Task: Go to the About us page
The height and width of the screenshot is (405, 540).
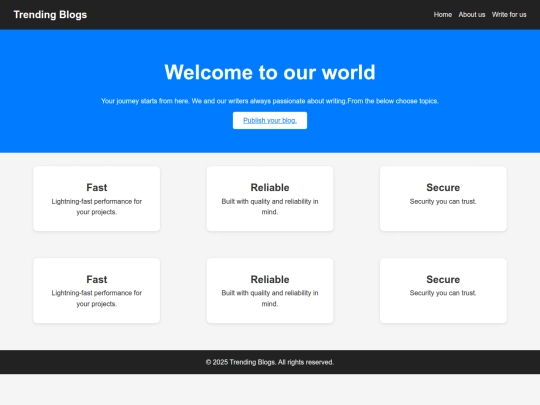Action: pos(471,14)
